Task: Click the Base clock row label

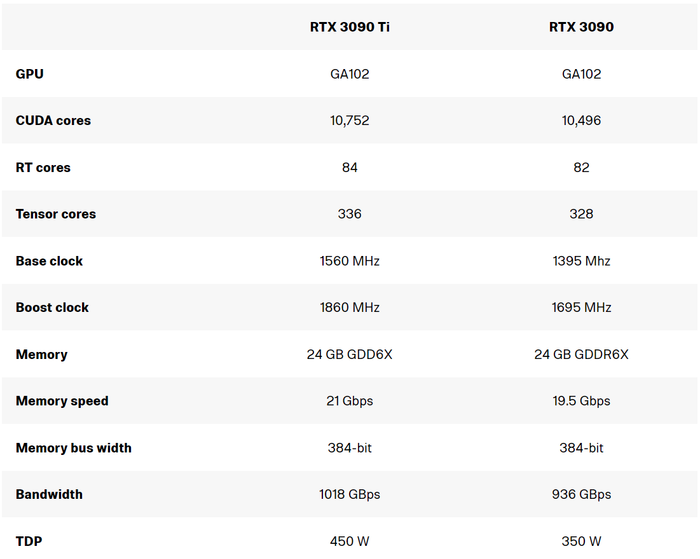Action: pyautogui.click(x=49, y=261)
